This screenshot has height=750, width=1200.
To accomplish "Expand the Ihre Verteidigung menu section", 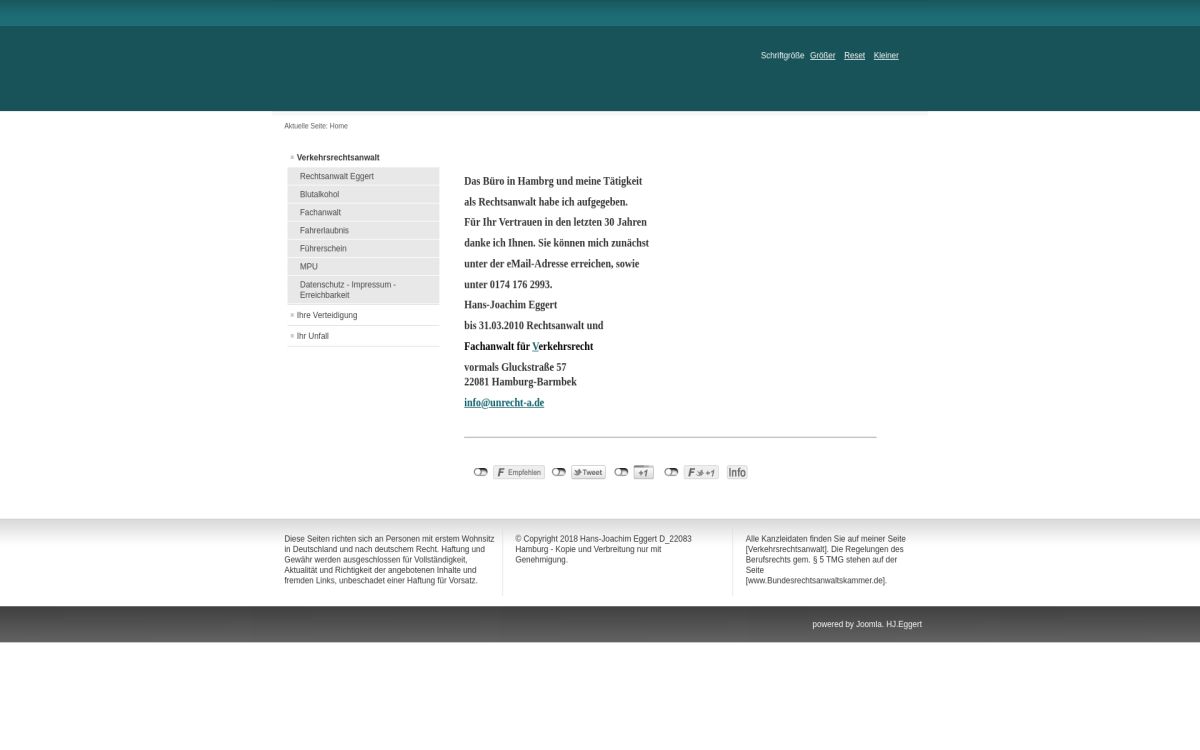I will click(327, 315).
